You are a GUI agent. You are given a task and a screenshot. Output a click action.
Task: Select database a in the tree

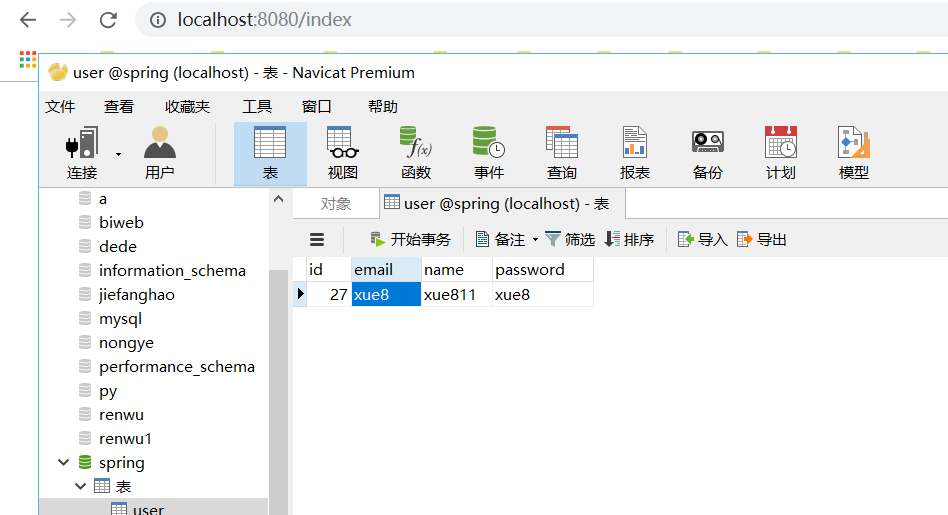103,199
